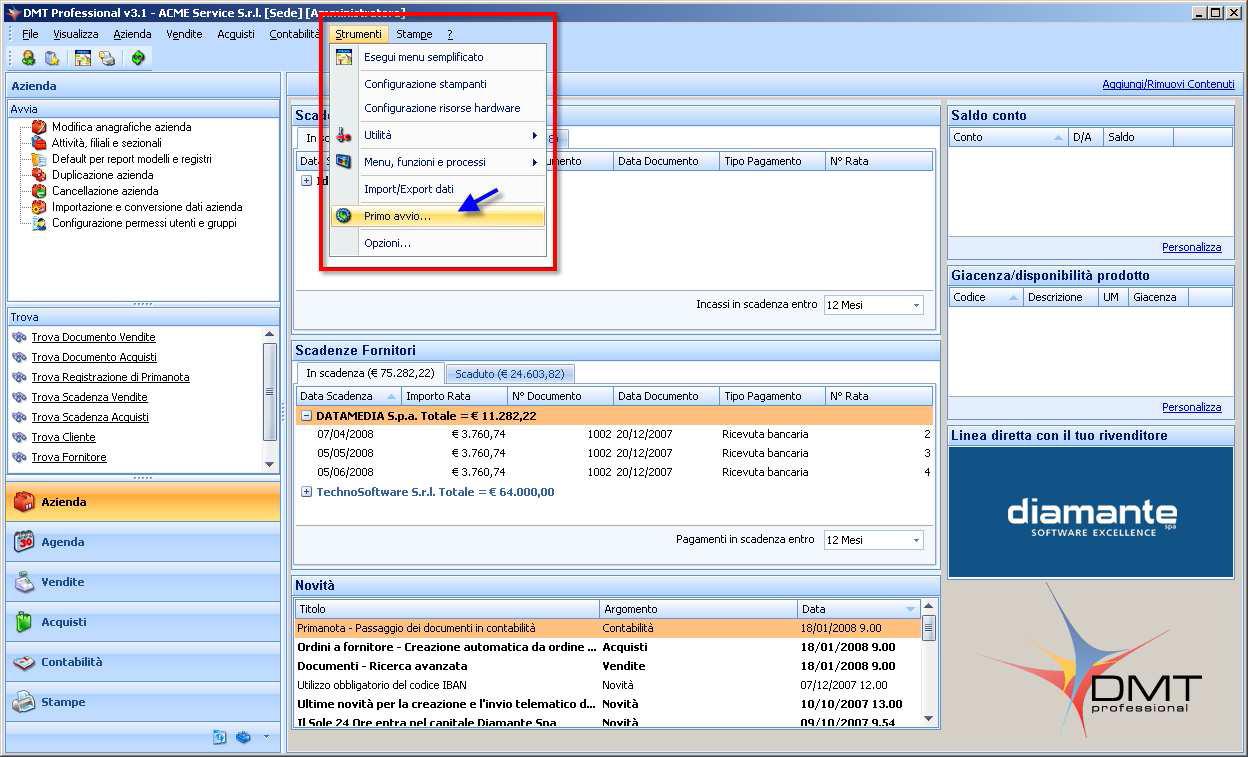Image resolution: width=1248 pixels, height=757 pixels.
Task: Click icon beside Duplicazione azienda
Action: coord(39,175)
